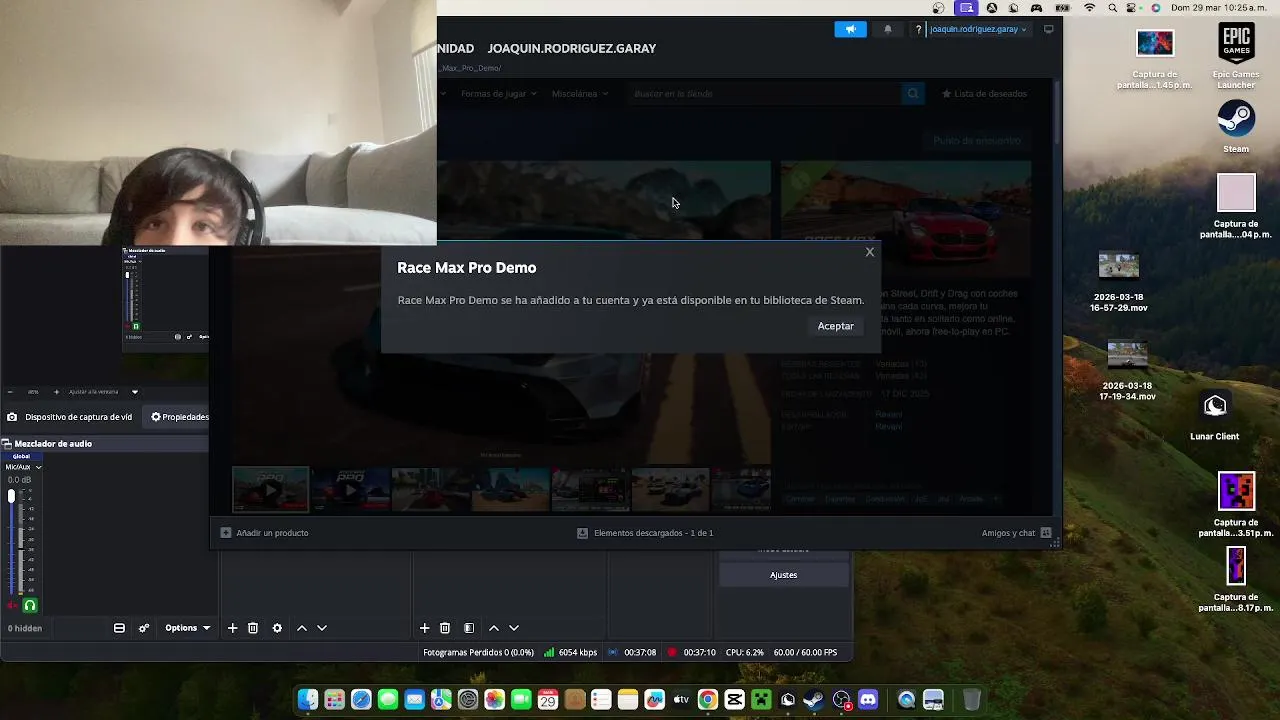Expand joaquin.rodriguez.garay account dropdown
Viewport: 1280px width, 720px height.
click(x=978, y=29)
